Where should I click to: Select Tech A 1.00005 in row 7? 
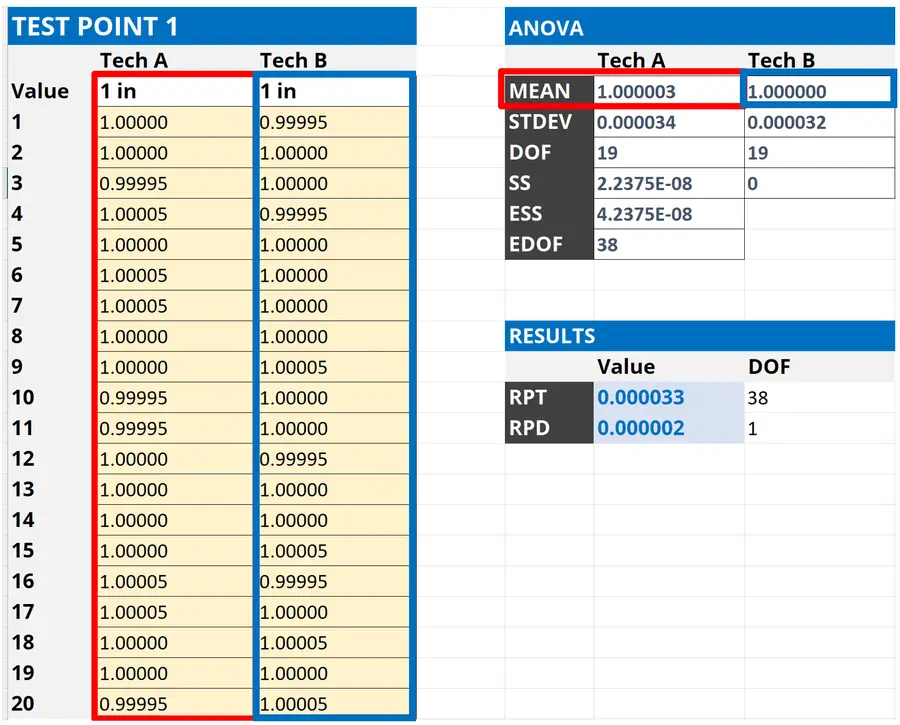tap(174, 305)
